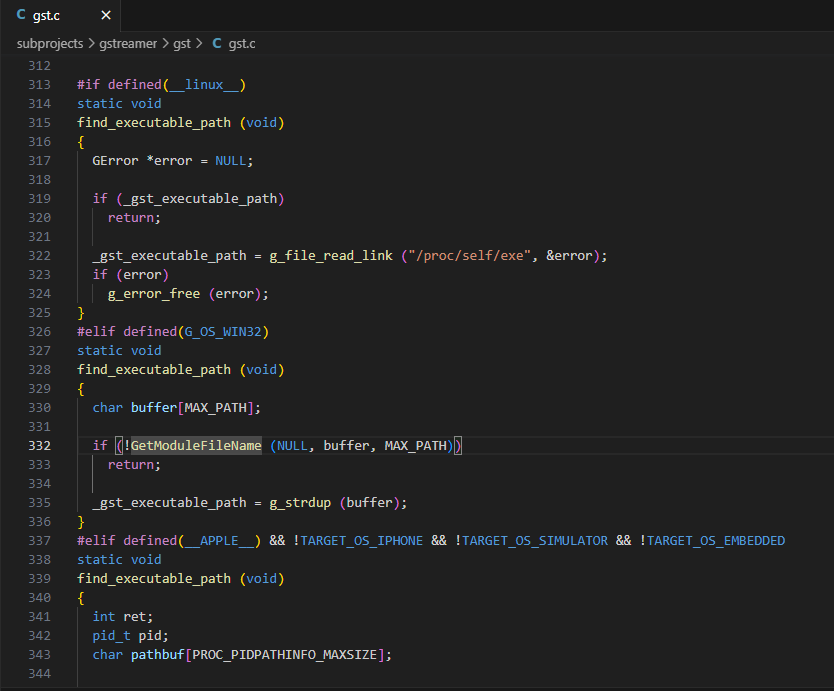Open the subprojects breadcrumb folder
The width and height of the screenshot is (834, 691).
[50, 44]
